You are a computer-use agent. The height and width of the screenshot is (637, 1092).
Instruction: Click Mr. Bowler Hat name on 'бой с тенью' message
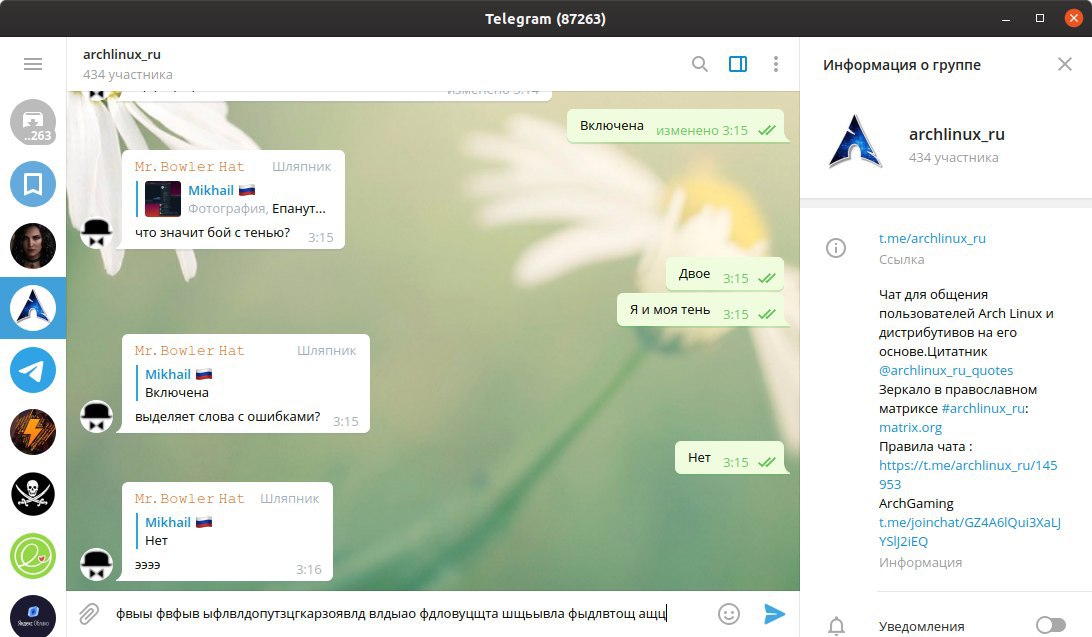pyautogui.click(x=189, y=166)
